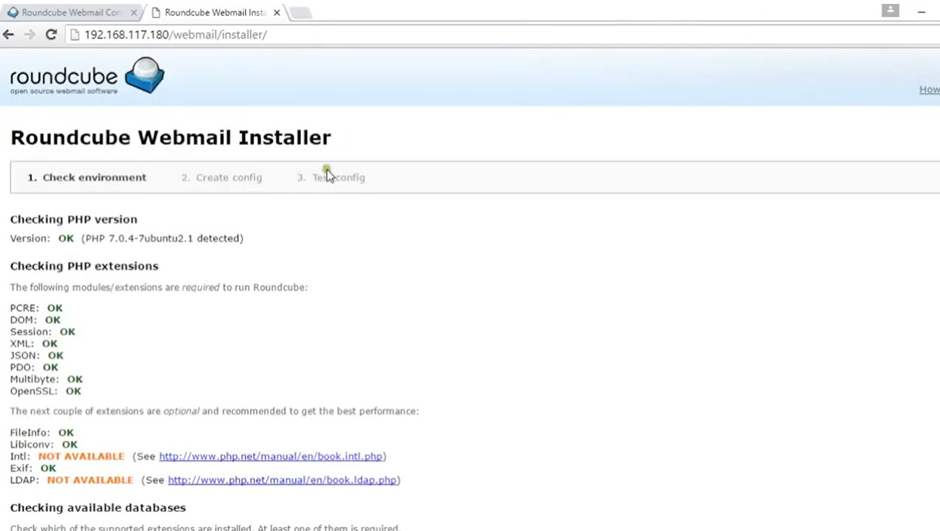Click the address bar URL field
This screenshot has height=531, width=940.
click(504, 35)
